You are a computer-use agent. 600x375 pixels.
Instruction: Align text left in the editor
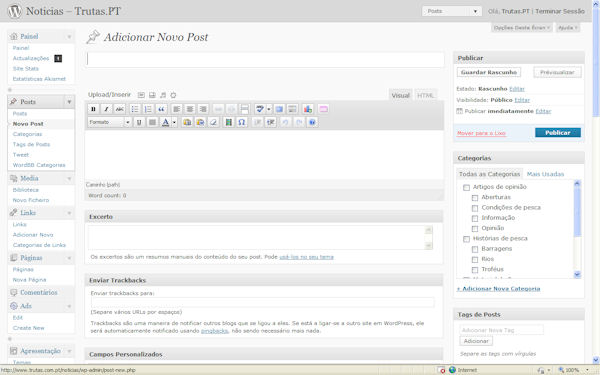pyautogui.click(x=176, y=109)
